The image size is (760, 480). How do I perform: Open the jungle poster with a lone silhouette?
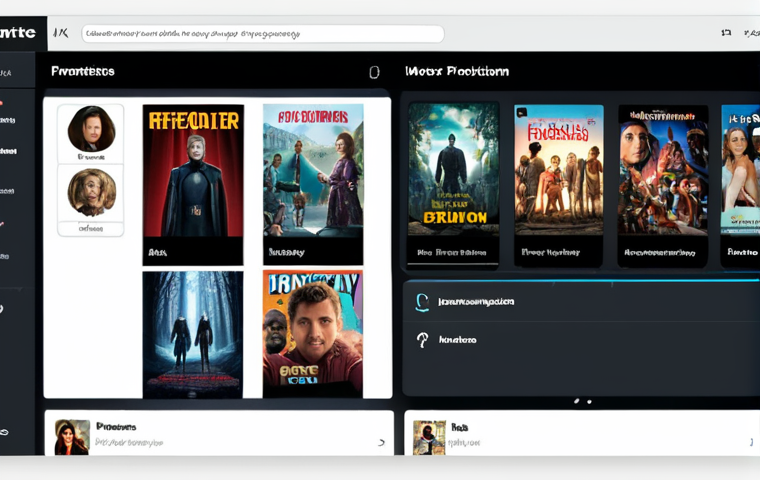453,169
